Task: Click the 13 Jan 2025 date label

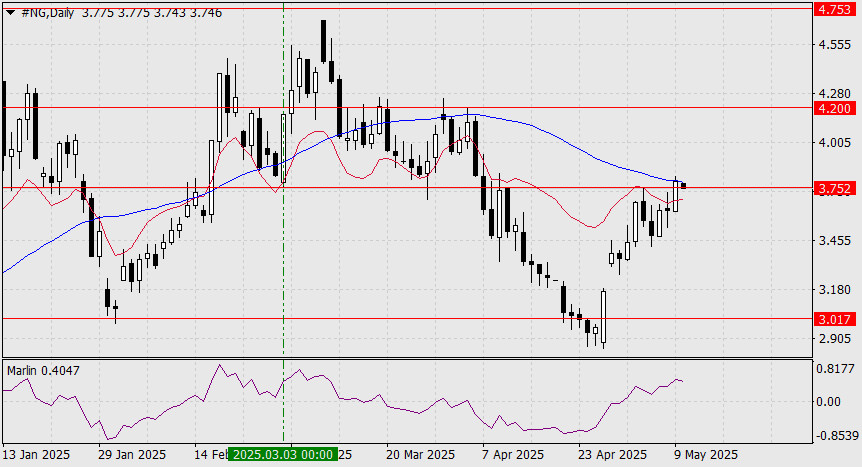Action: [36, 455]
